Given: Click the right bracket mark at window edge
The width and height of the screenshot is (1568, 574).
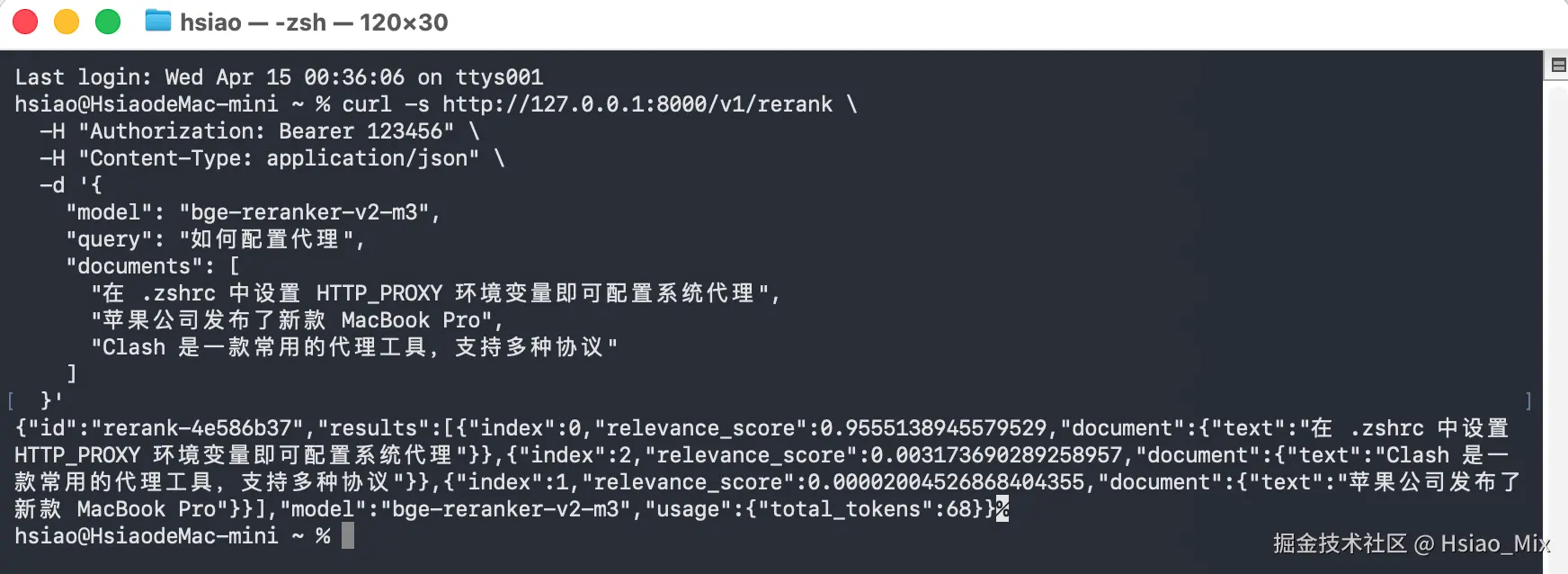Looking at the screenshot, I should point(1528,400).
